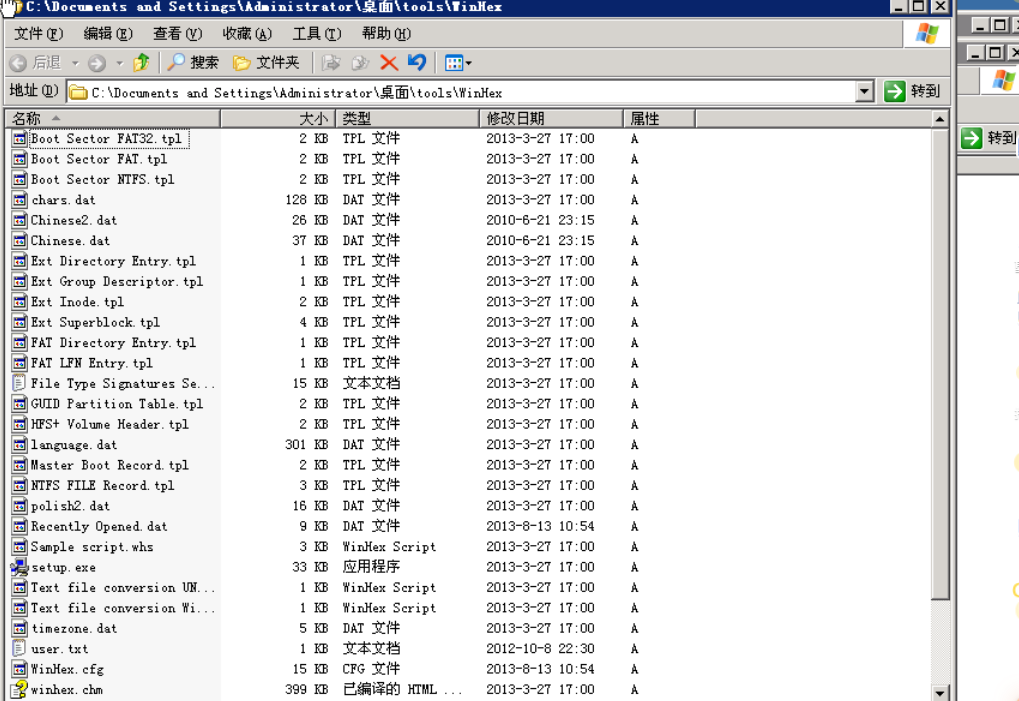The height and width of the screenshot is (701, 1019).
Task: Open the Forward button history dropdown arrow
Action: pos(120,63)
